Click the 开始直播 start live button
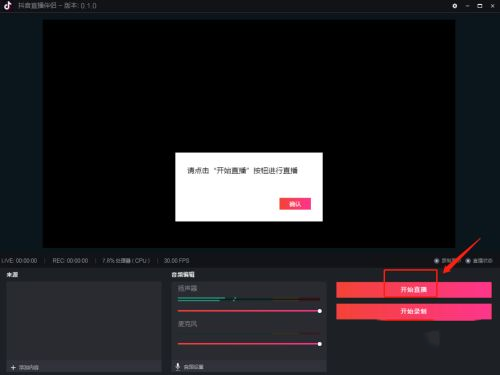The width and height of the screenshot is (500, 375). (414, 290)
